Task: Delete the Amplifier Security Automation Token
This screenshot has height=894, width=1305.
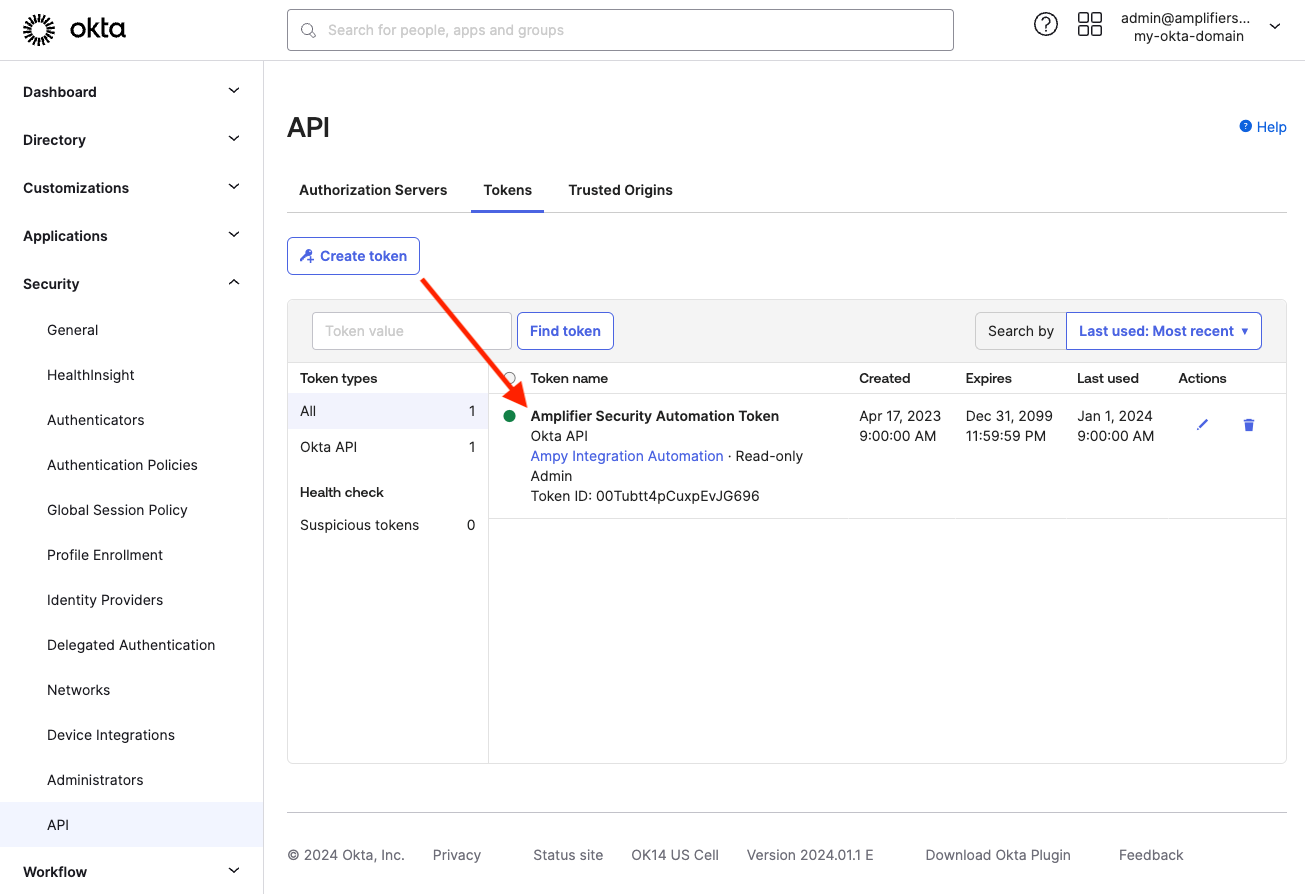Action: [x=1248, y=425]
